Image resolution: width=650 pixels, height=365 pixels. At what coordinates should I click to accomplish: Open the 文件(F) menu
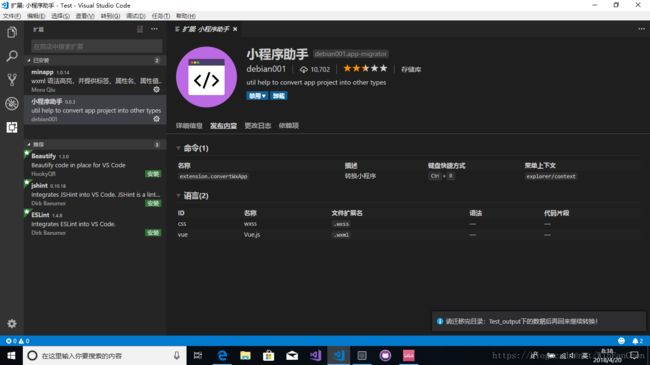click(12, 16)
